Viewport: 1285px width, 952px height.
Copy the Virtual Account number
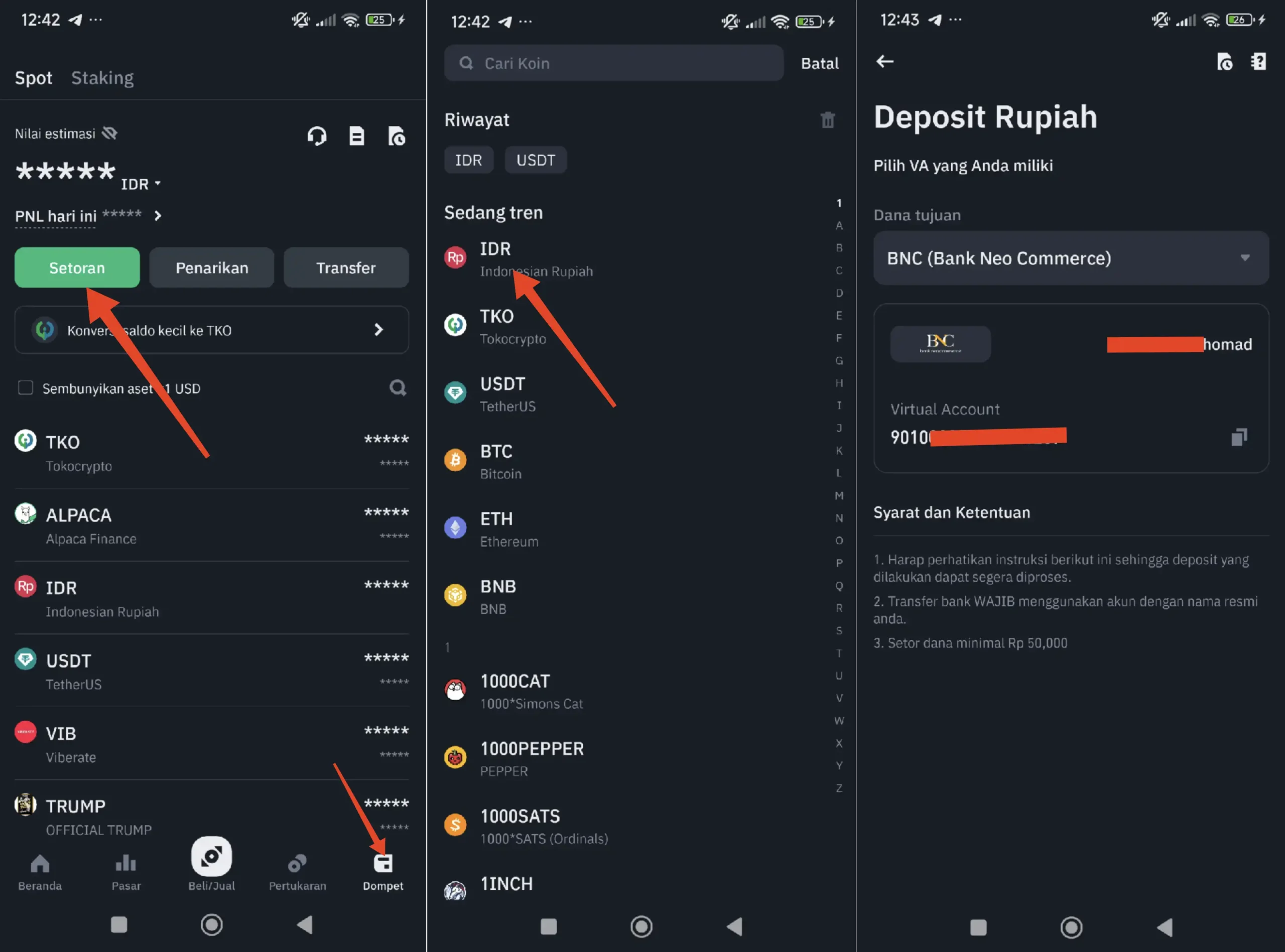click(x=1239, y=437)
